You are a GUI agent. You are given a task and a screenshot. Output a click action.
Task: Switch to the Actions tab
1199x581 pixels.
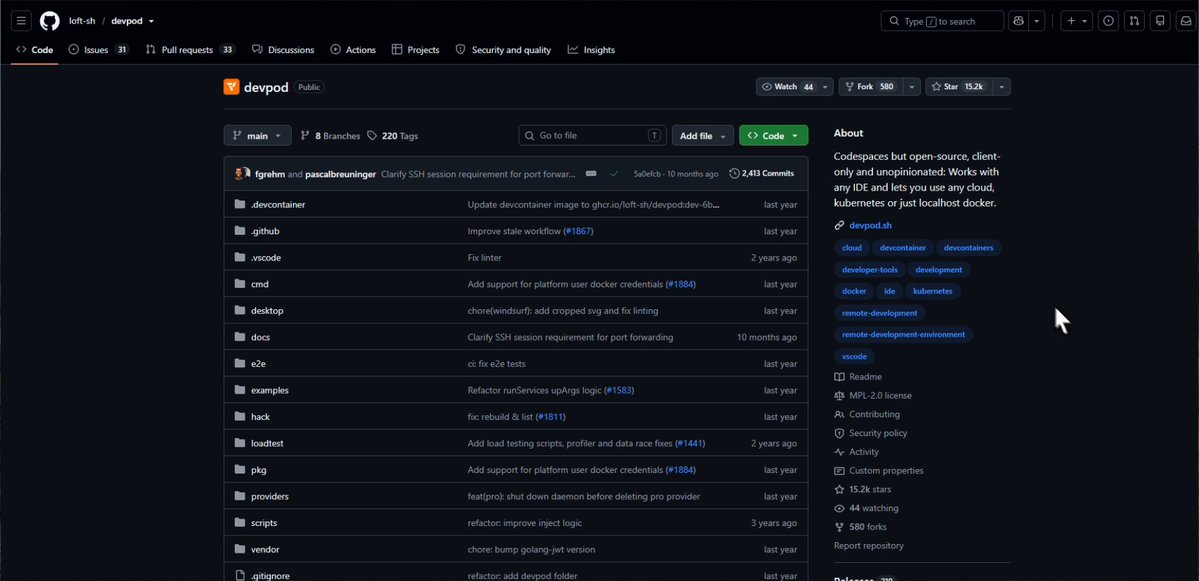353,50
